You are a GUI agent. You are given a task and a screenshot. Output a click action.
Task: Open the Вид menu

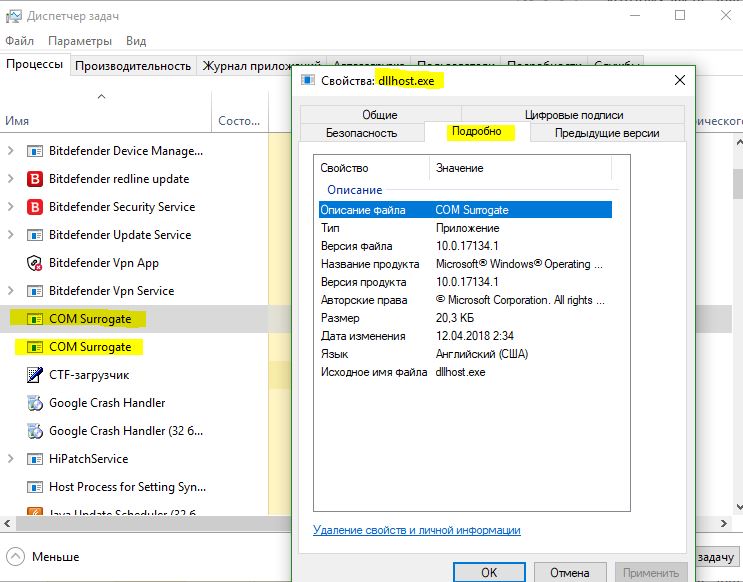(136, 41)
